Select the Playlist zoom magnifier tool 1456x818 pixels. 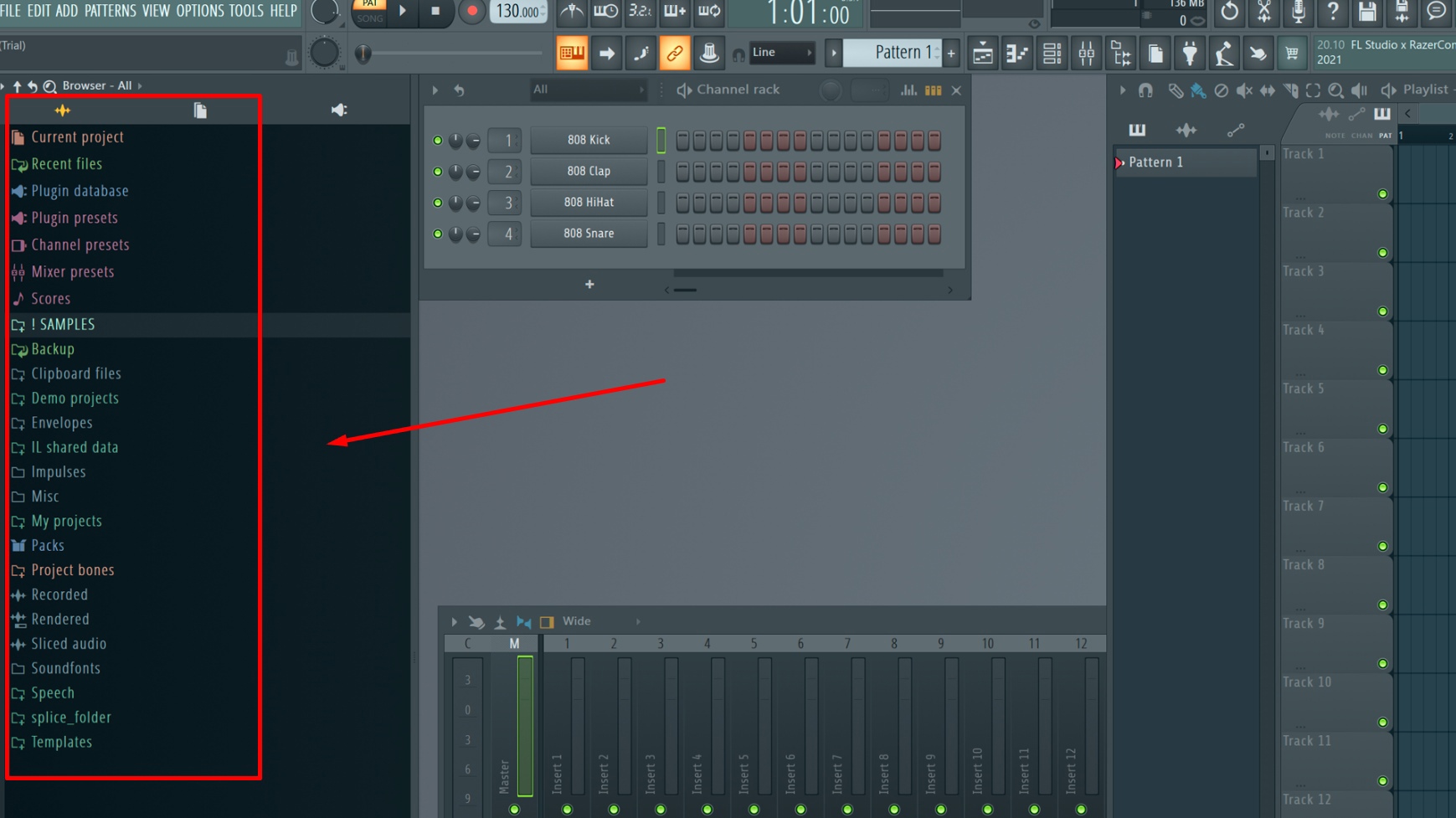pos(1335,90)
